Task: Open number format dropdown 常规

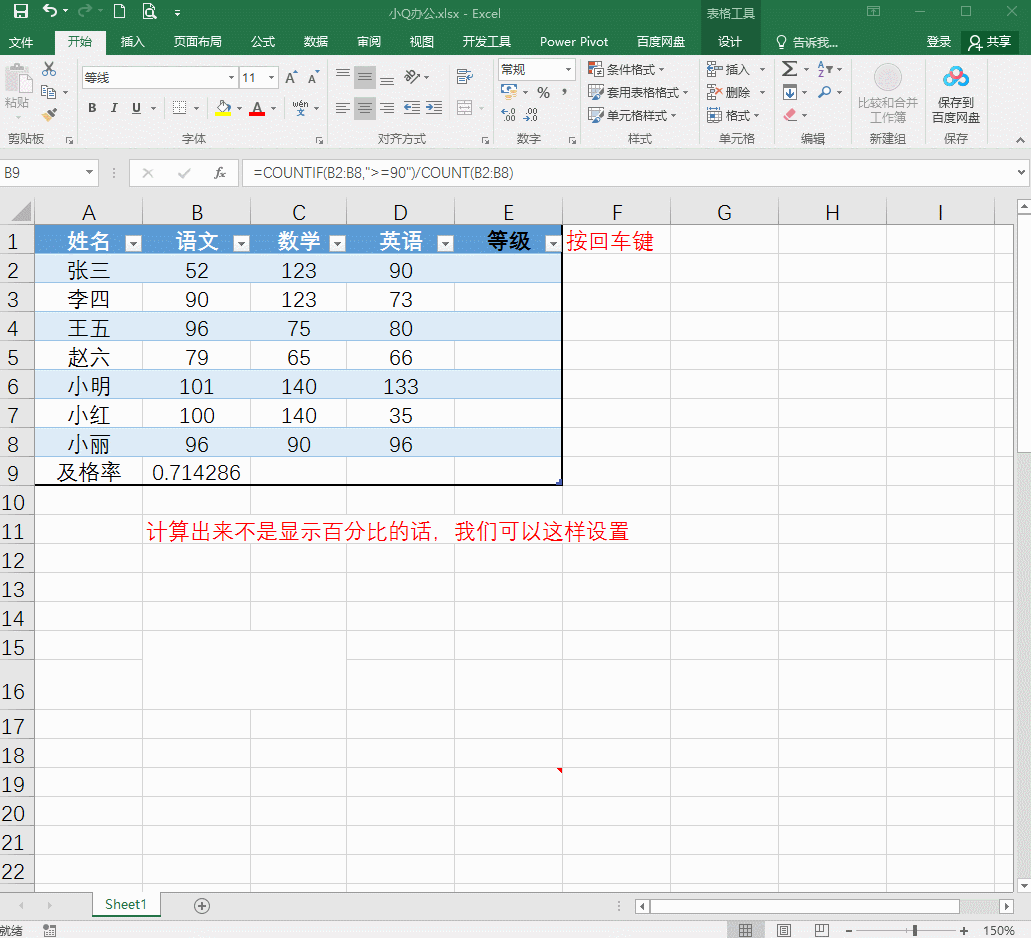Action: click(x=568, y=69)
